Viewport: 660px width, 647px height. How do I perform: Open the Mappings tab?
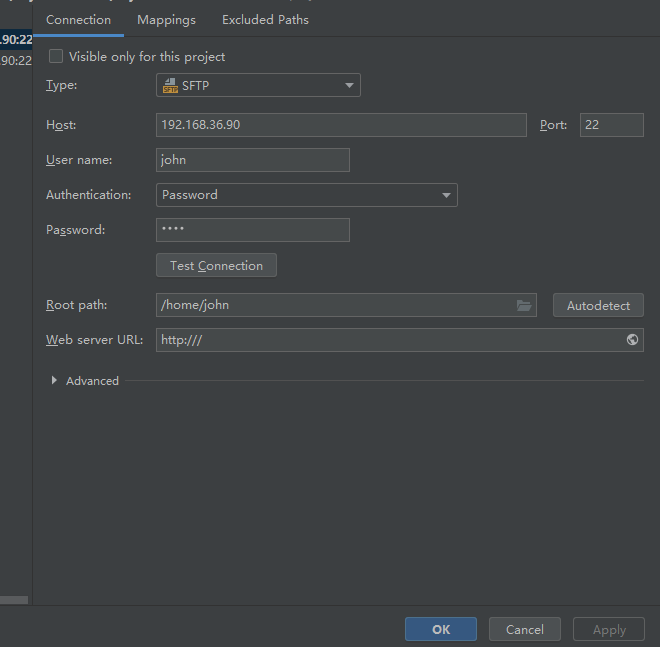[166, 20]
